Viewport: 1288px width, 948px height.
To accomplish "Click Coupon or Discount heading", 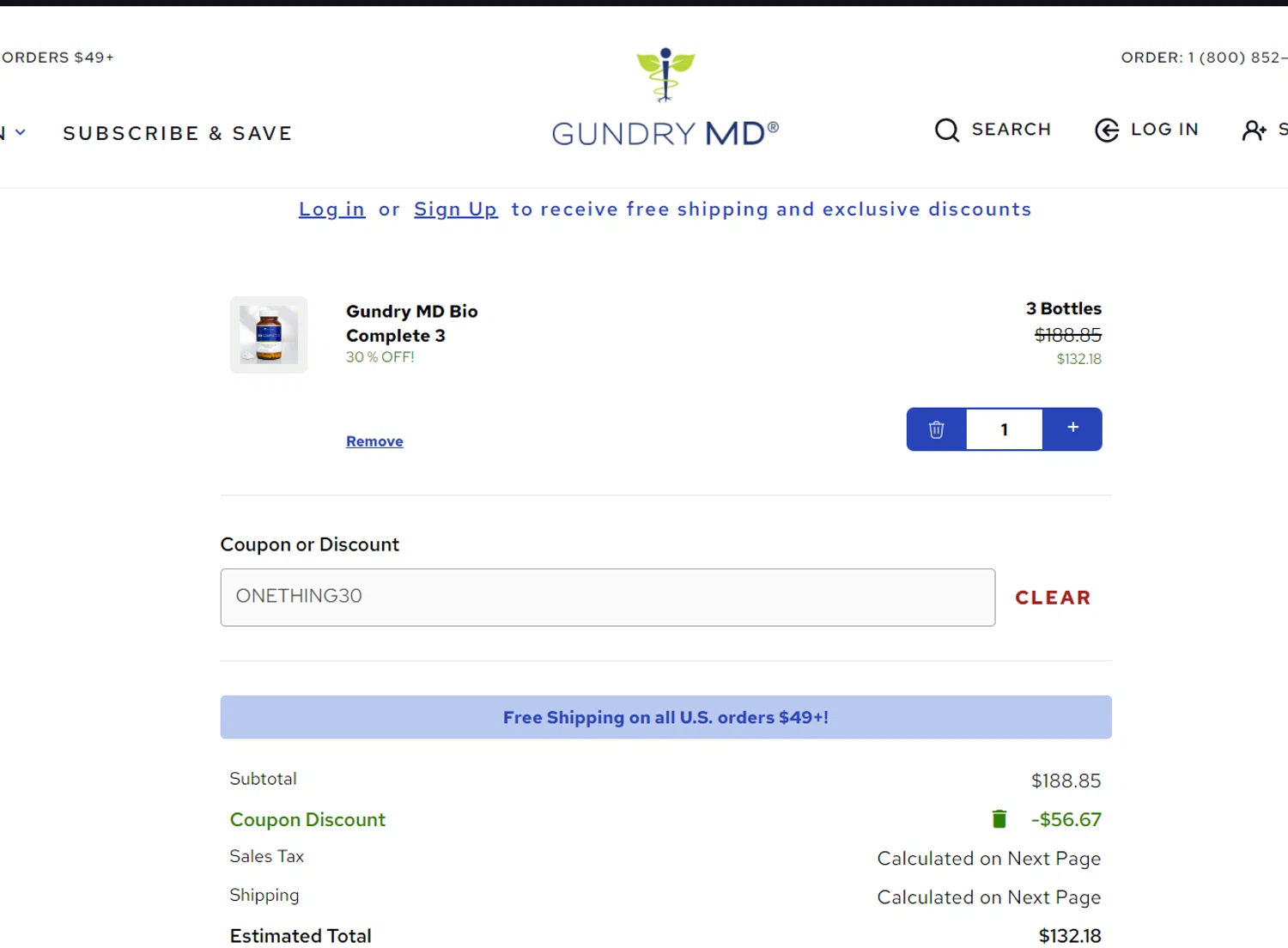I will 310,544.
